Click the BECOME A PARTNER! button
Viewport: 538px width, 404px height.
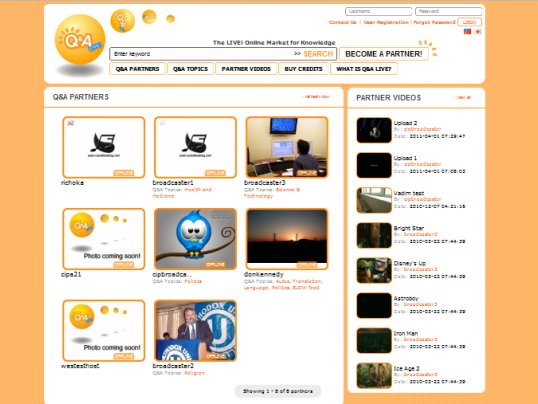click(x=384, y=54)
